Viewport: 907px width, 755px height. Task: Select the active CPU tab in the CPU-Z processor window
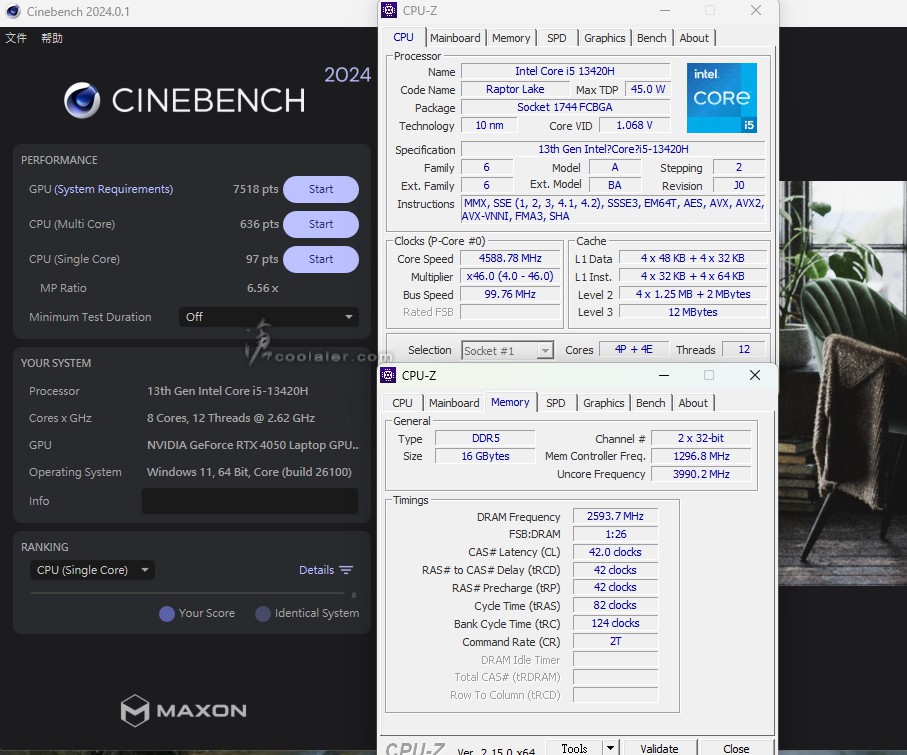(403, 38)
